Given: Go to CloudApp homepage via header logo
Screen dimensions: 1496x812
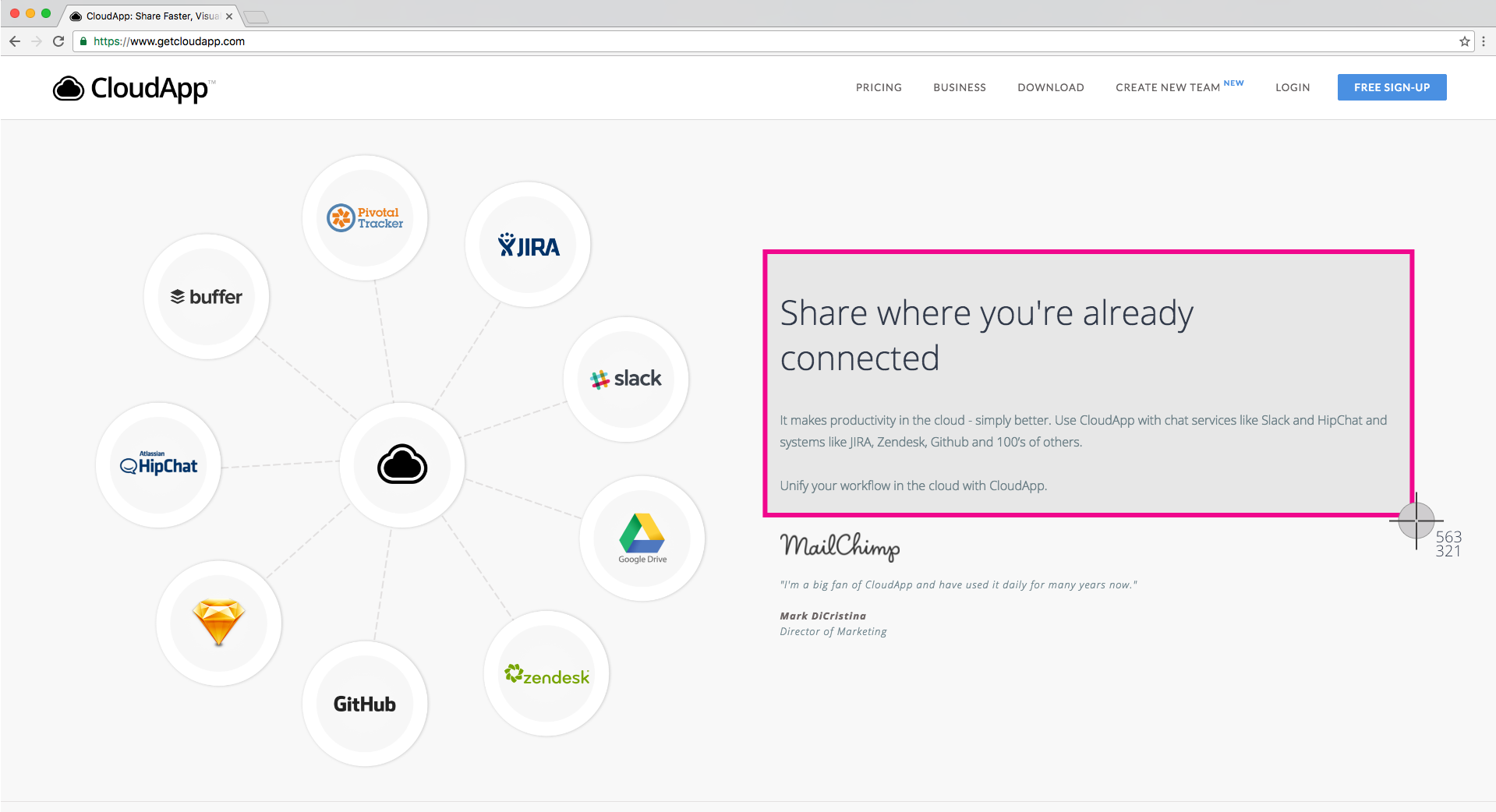Looking at the screenshot, I should [x=133, y=89].
